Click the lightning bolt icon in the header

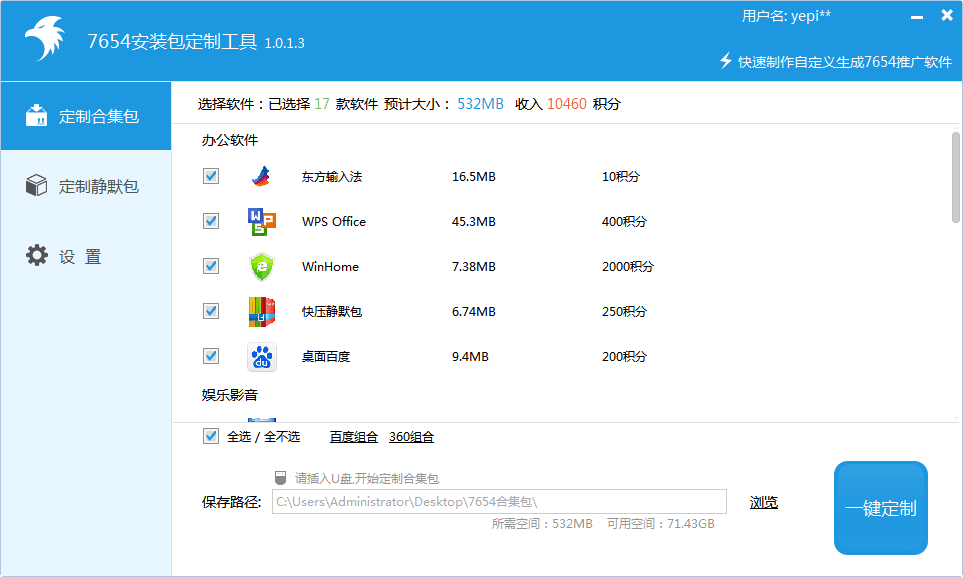click(726, 60)
